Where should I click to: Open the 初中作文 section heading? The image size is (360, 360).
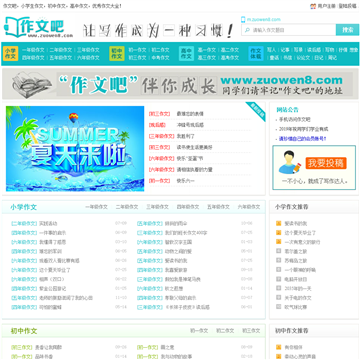pyautogui.click(x=23, y=331)
